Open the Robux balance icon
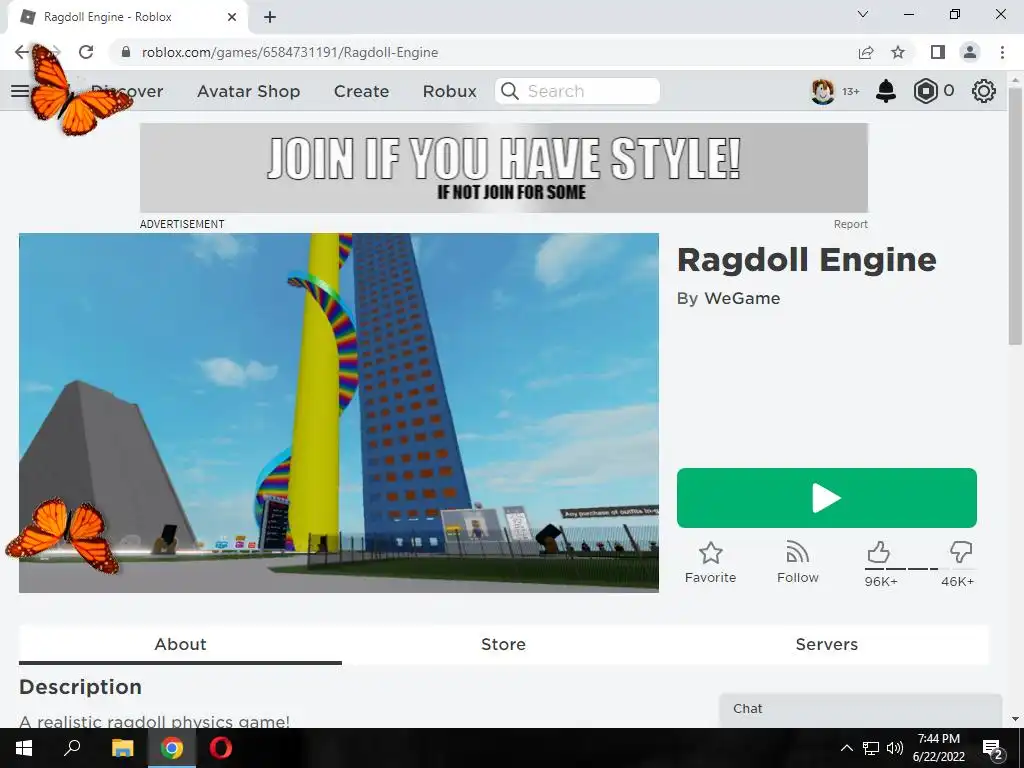The image size is (1024, 768). (x=925, y=91)
